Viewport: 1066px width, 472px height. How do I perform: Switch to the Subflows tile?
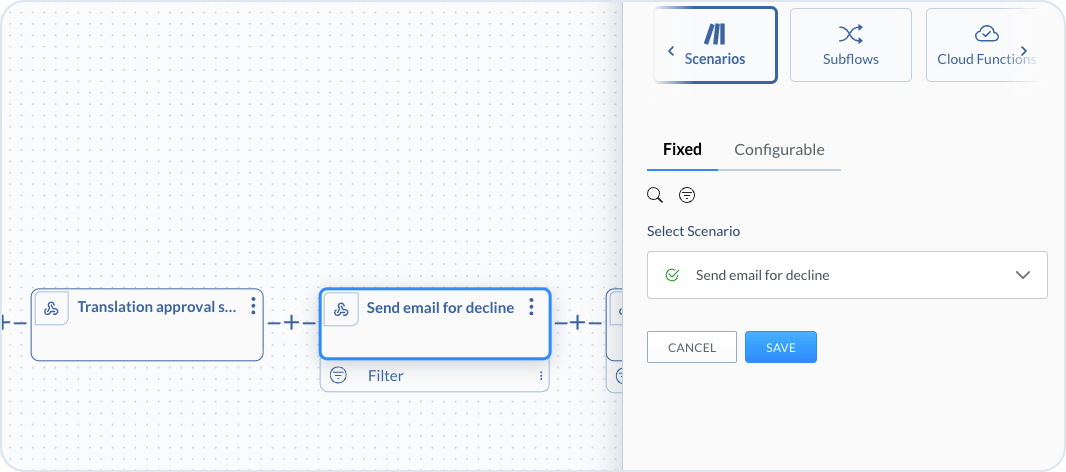tap(850, 45)
